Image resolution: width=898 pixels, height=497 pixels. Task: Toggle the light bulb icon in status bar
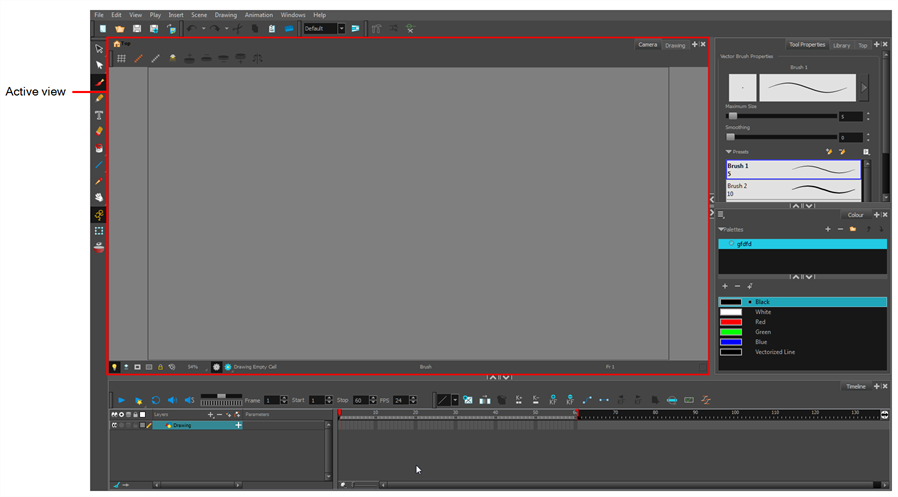point(115,367)
